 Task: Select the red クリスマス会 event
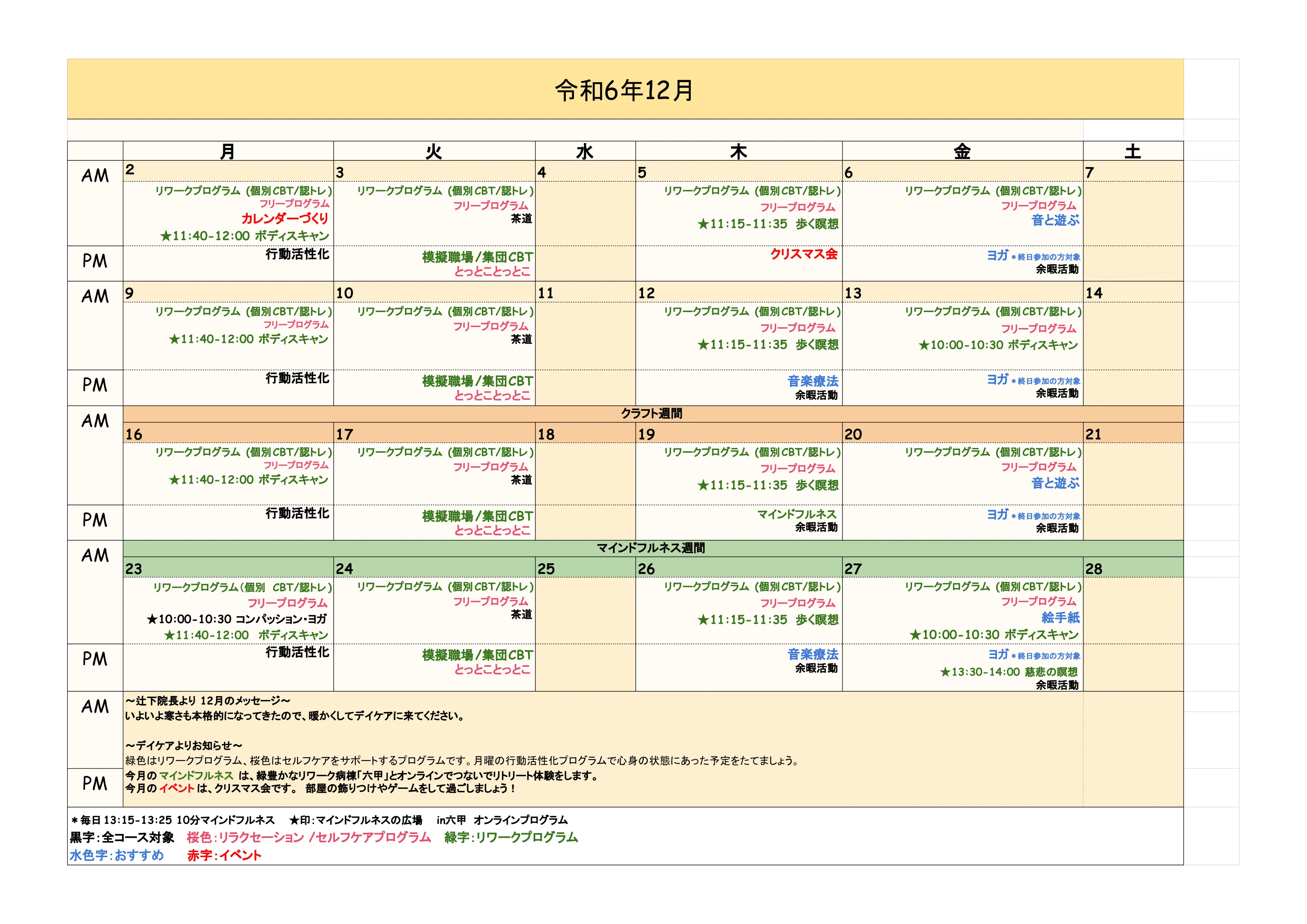coord(804,254)
